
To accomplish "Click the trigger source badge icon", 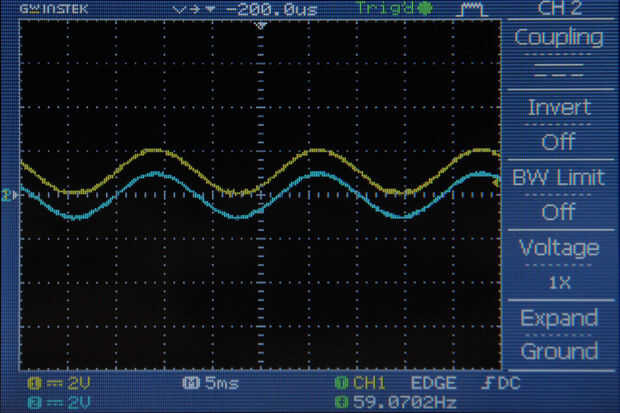I will (x=341, y=383).
